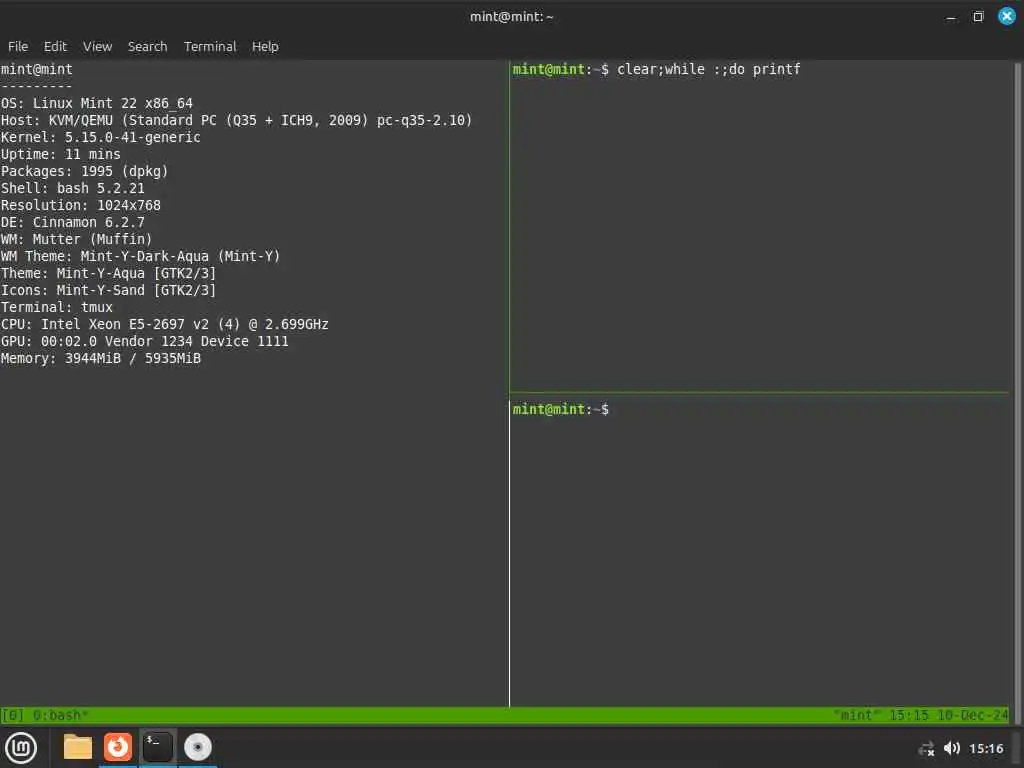Image resolution: width=1024 pixels, height=768 pixels.
Task: Open the volume speaker tray icon
Action: tap(952, 748)
